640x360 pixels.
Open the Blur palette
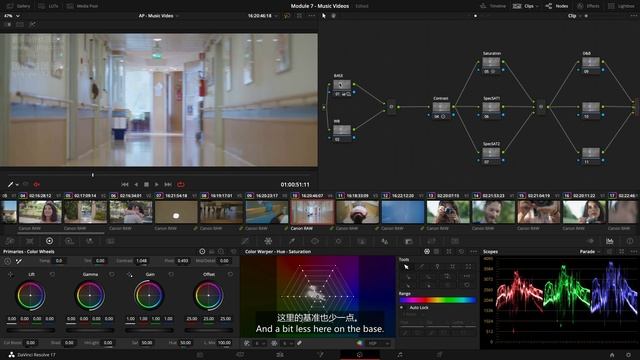[384, 241]
